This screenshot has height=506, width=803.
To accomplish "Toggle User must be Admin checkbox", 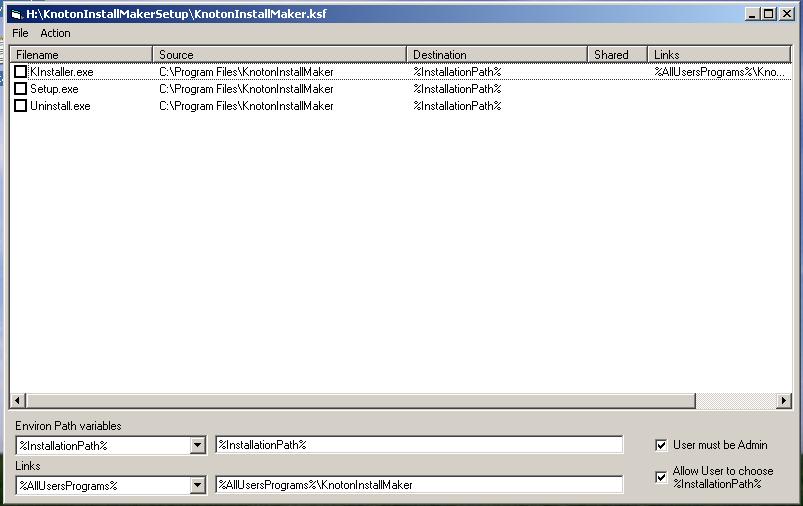I will coord(661,445).
